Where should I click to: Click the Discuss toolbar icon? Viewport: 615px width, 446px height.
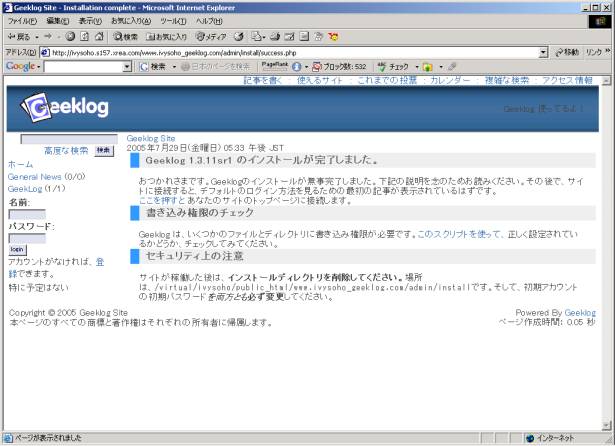(x=304, y=37)
